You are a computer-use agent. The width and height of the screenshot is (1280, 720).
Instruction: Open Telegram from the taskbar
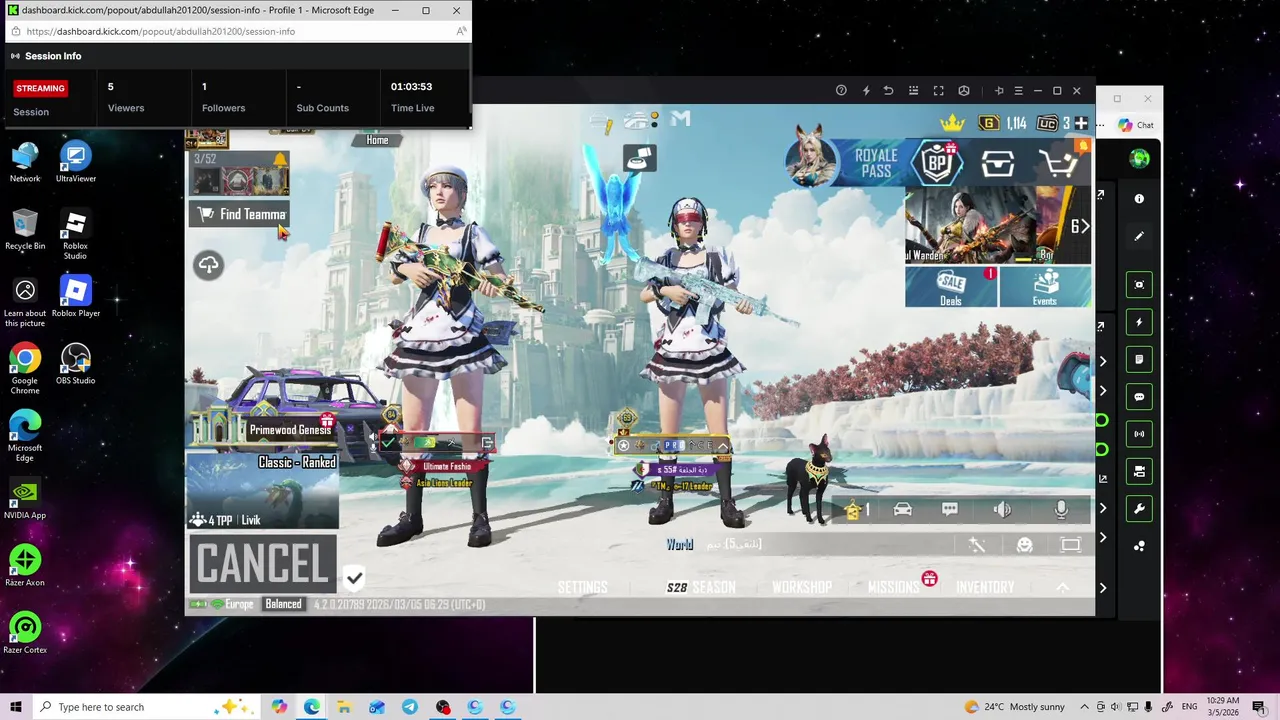pyautogui.click(x=410, y=707)
